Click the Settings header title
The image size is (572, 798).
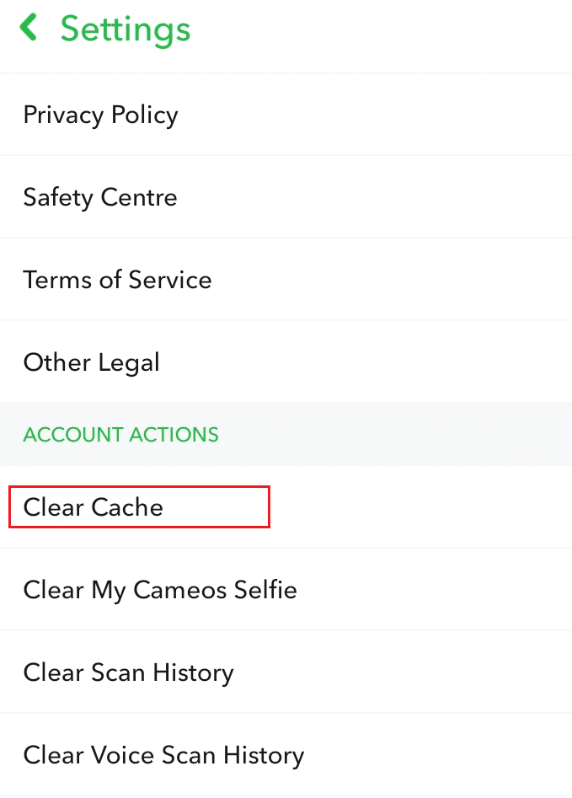125,30
